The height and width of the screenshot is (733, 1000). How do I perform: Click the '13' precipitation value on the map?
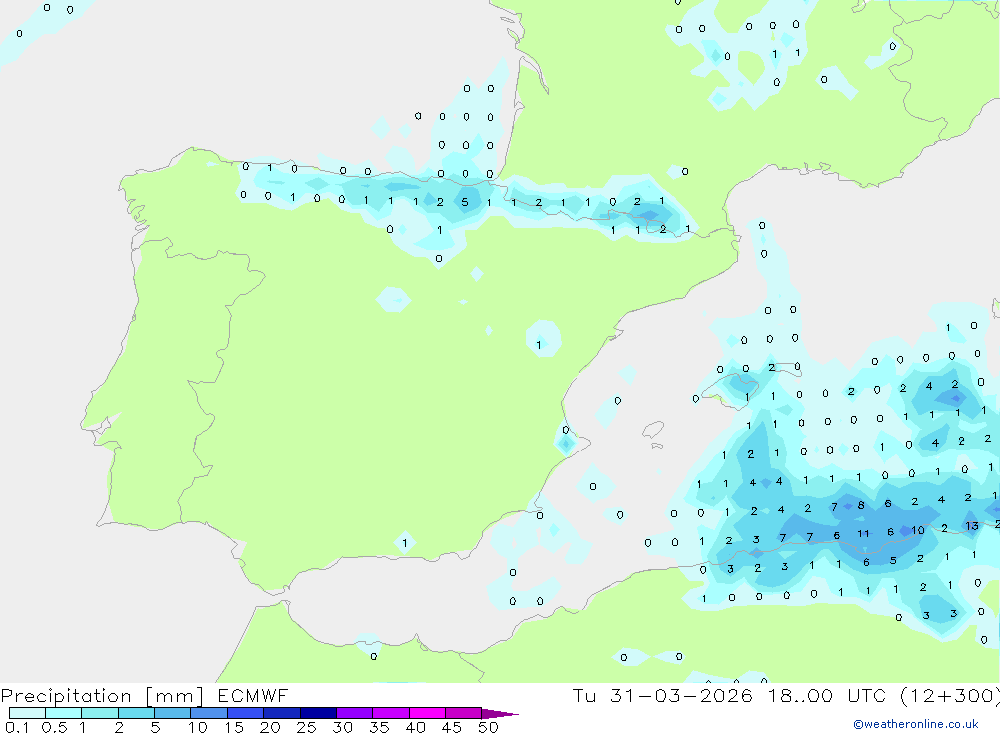coord(972,526)
